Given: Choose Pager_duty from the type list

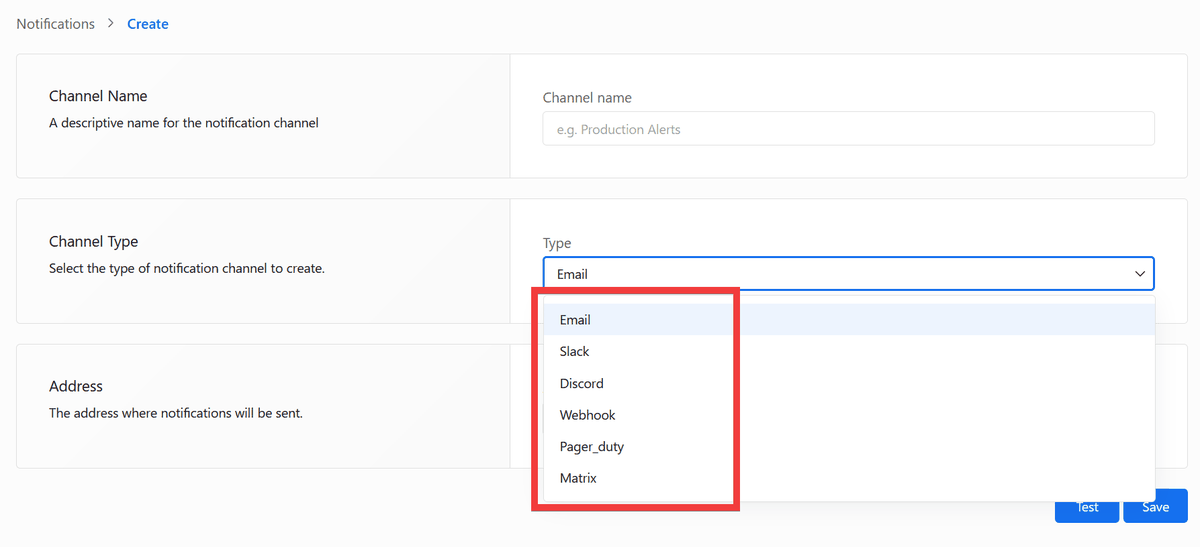Looking at the screenshot, I should click(x=591, y=447).
